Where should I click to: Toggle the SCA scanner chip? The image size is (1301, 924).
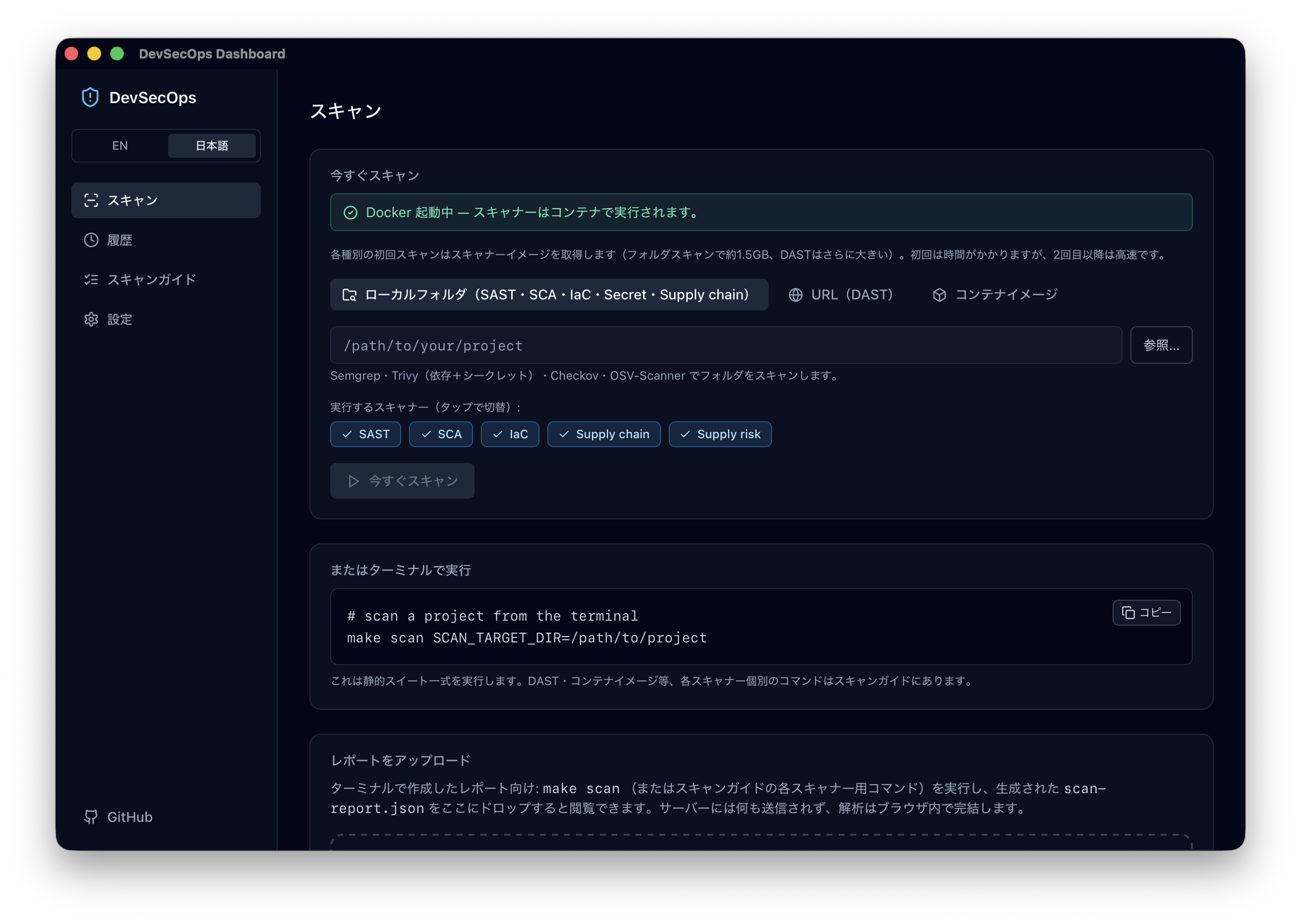(441, 434)
